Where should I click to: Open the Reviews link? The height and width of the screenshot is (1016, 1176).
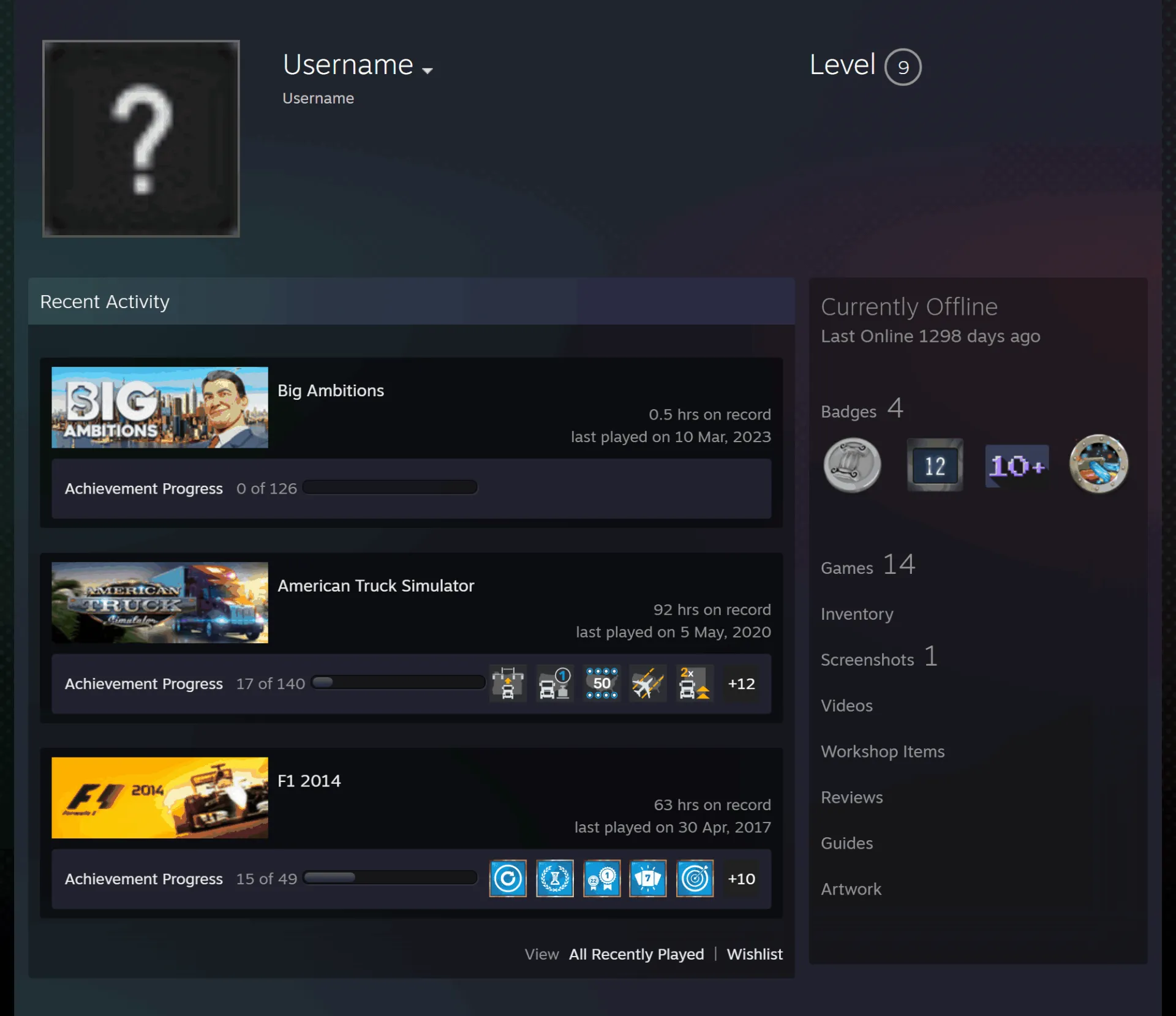[852, 797]
